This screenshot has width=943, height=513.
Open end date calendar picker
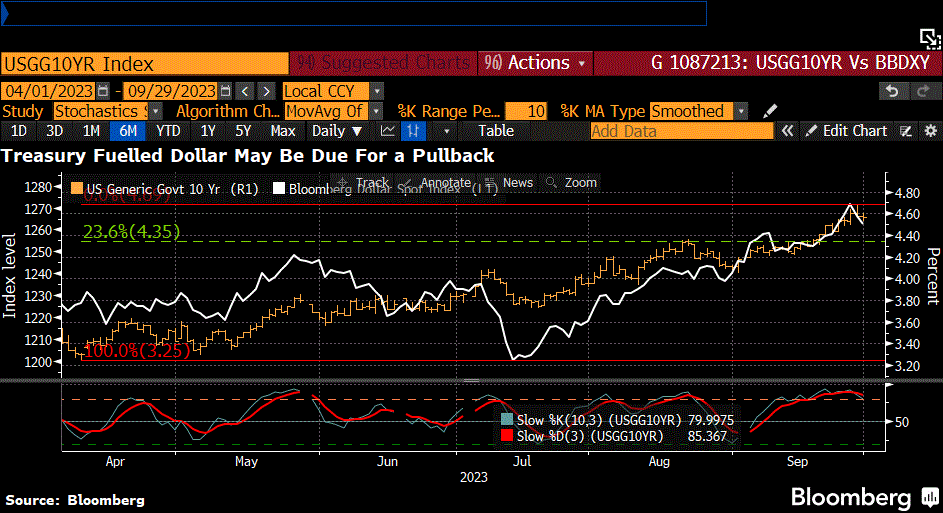click(x=225, y=91)
